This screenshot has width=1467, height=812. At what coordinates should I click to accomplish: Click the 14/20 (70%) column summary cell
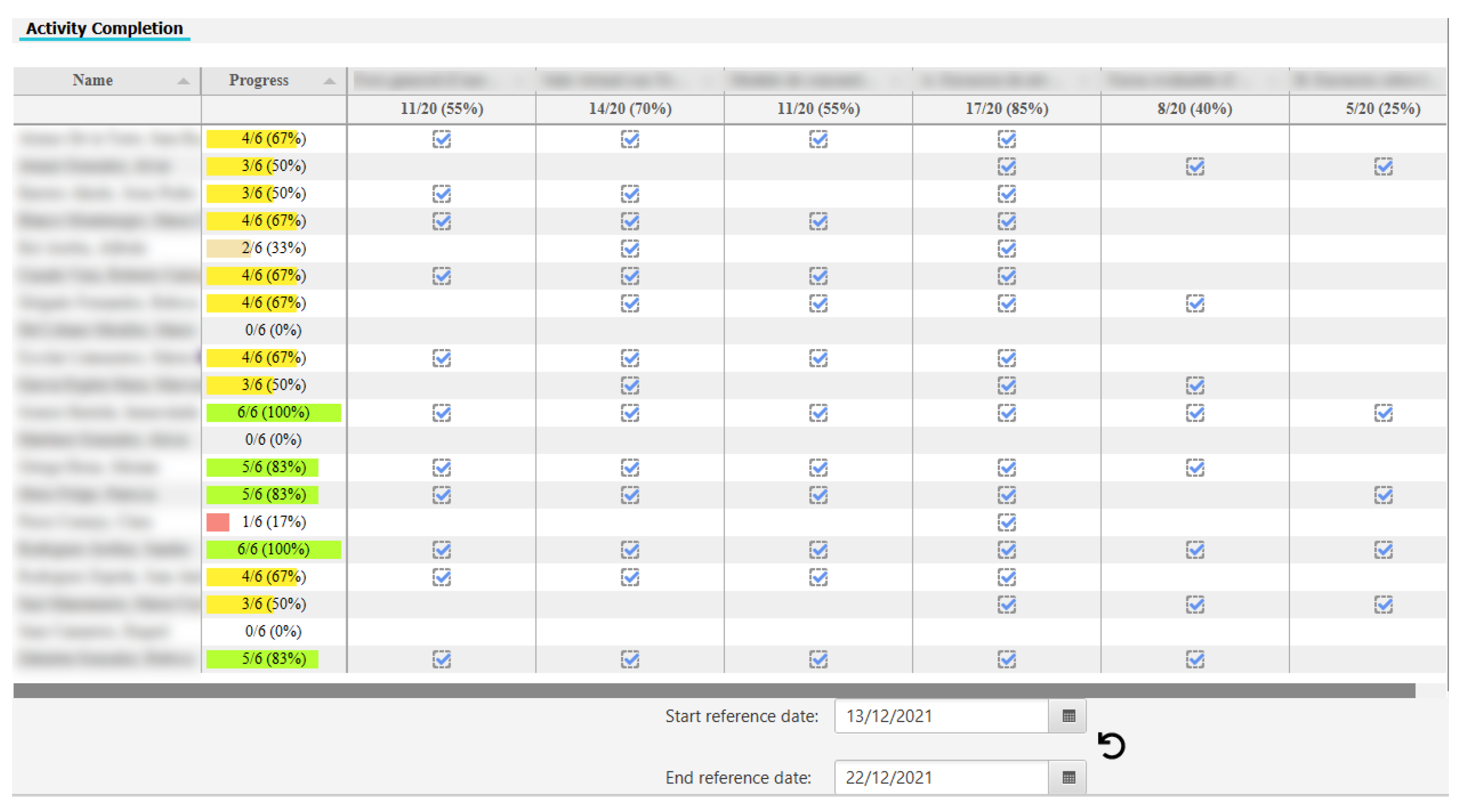630,108
